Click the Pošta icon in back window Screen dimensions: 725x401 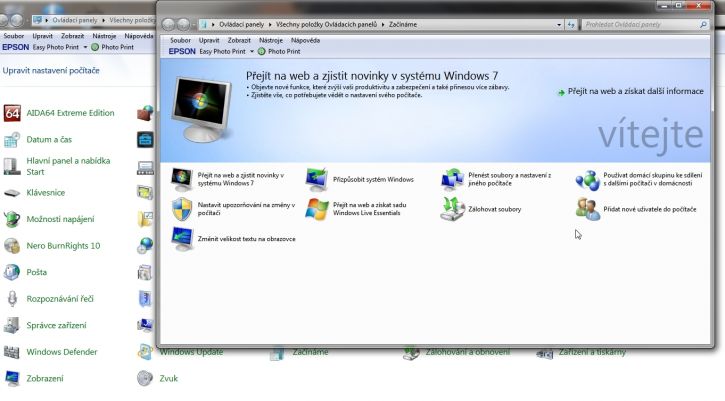(12, 272)
